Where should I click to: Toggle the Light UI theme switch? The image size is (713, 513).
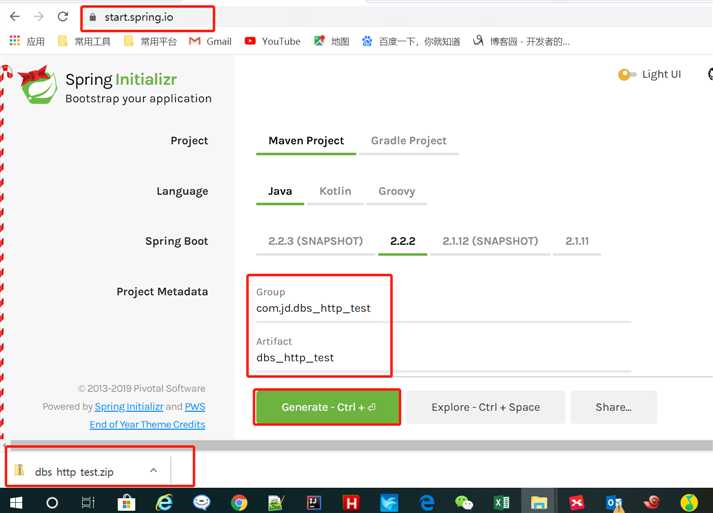point(627,75)
